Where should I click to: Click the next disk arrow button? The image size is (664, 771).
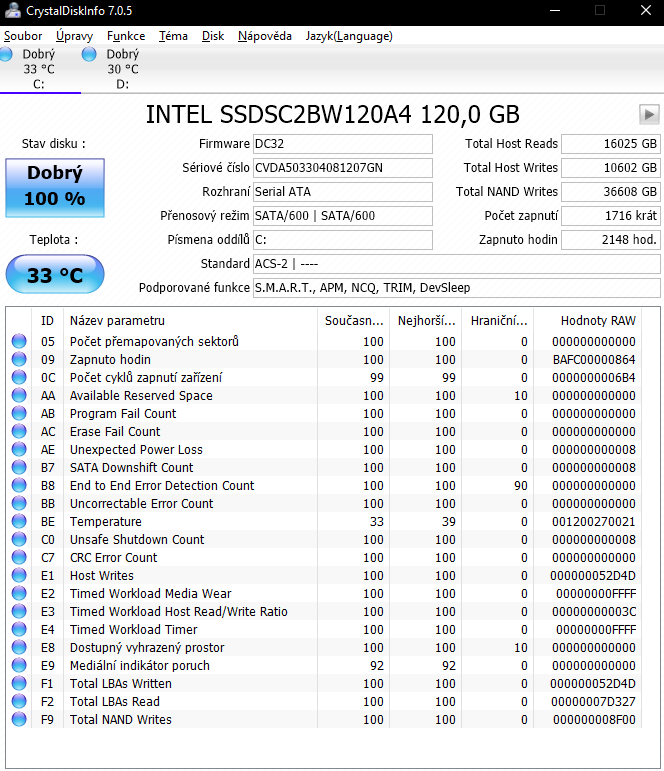click(649, 114)
